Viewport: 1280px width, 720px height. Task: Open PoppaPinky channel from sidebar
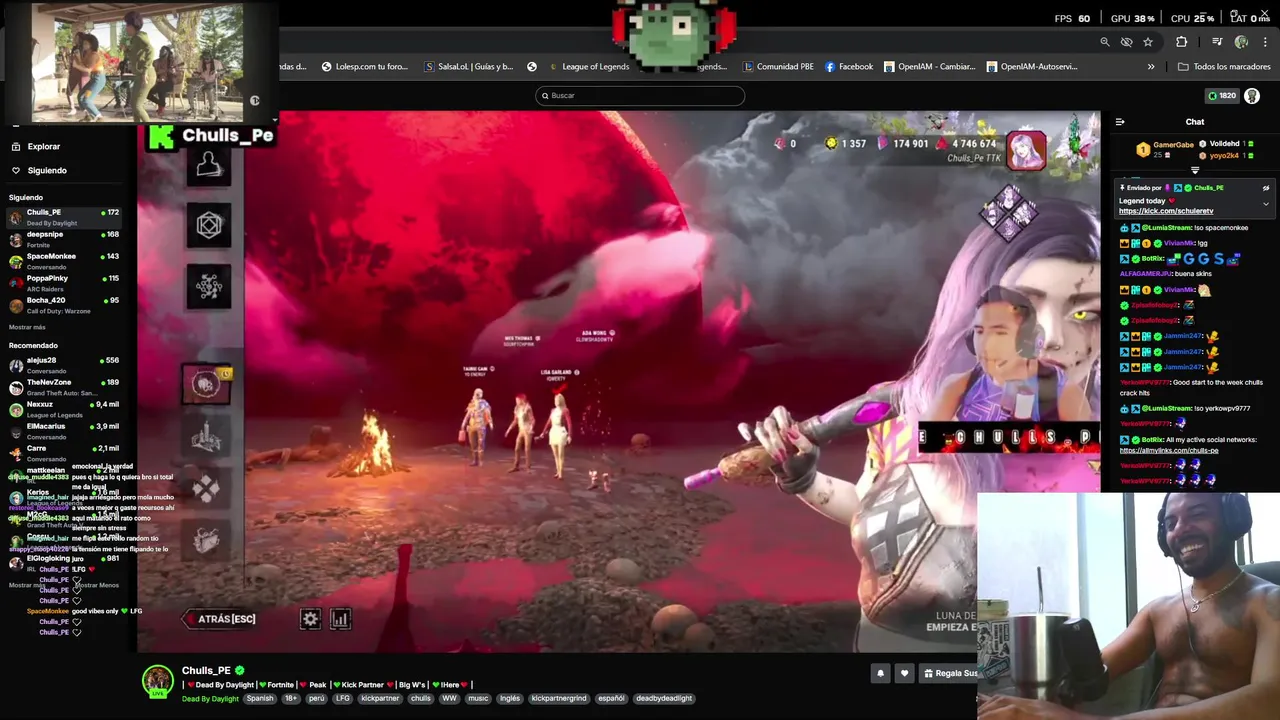pos(65,283)
